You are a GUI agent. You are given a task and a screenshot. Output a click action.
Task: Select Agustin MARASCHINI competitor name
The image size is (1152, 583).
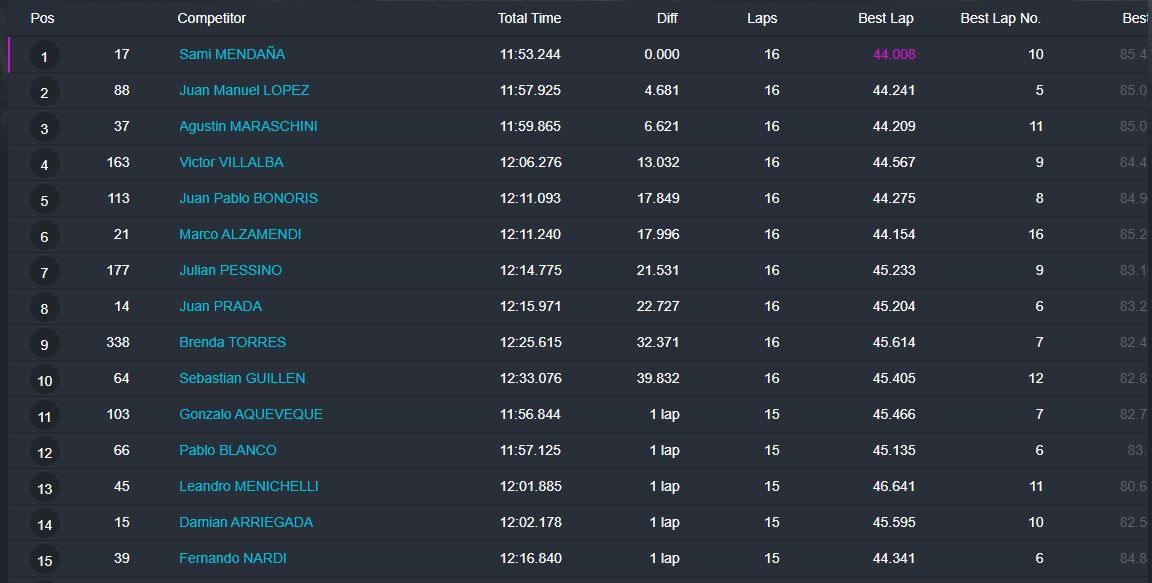click(x=248, y=126)
